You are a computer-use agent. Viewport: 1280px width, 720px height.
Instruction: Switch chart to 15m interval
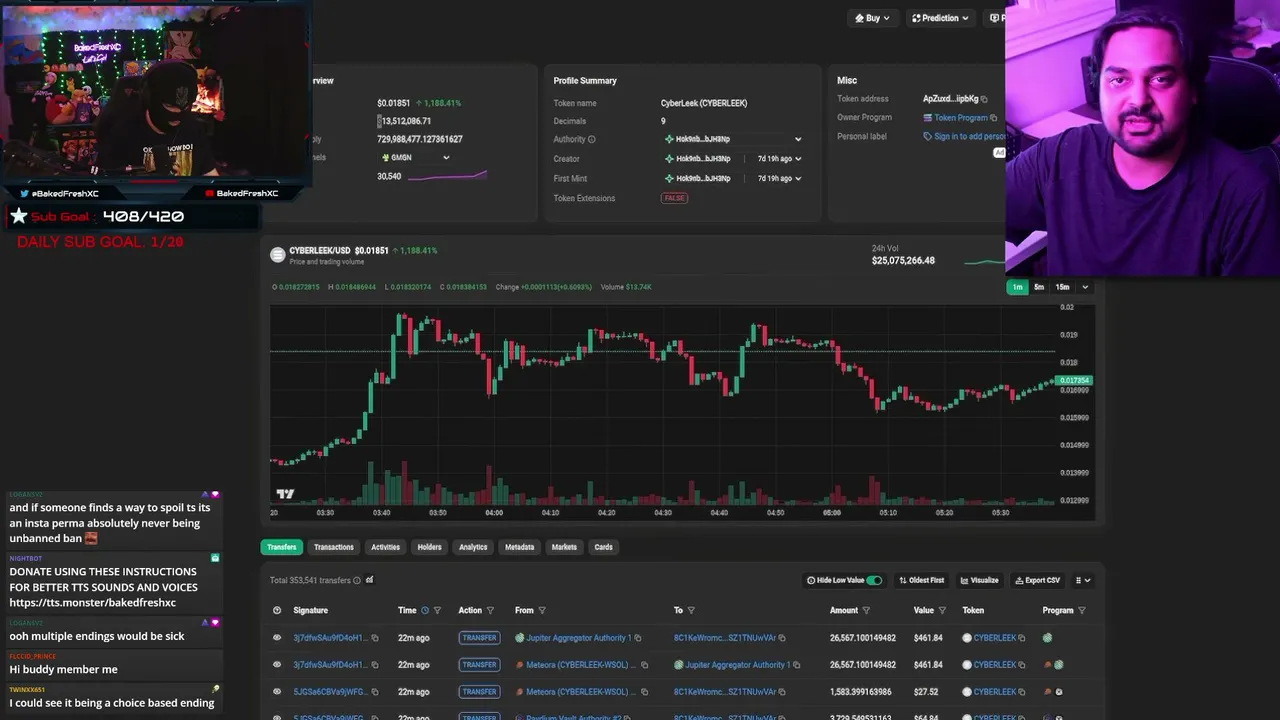pyautogui.click(x=1062, y=288)
